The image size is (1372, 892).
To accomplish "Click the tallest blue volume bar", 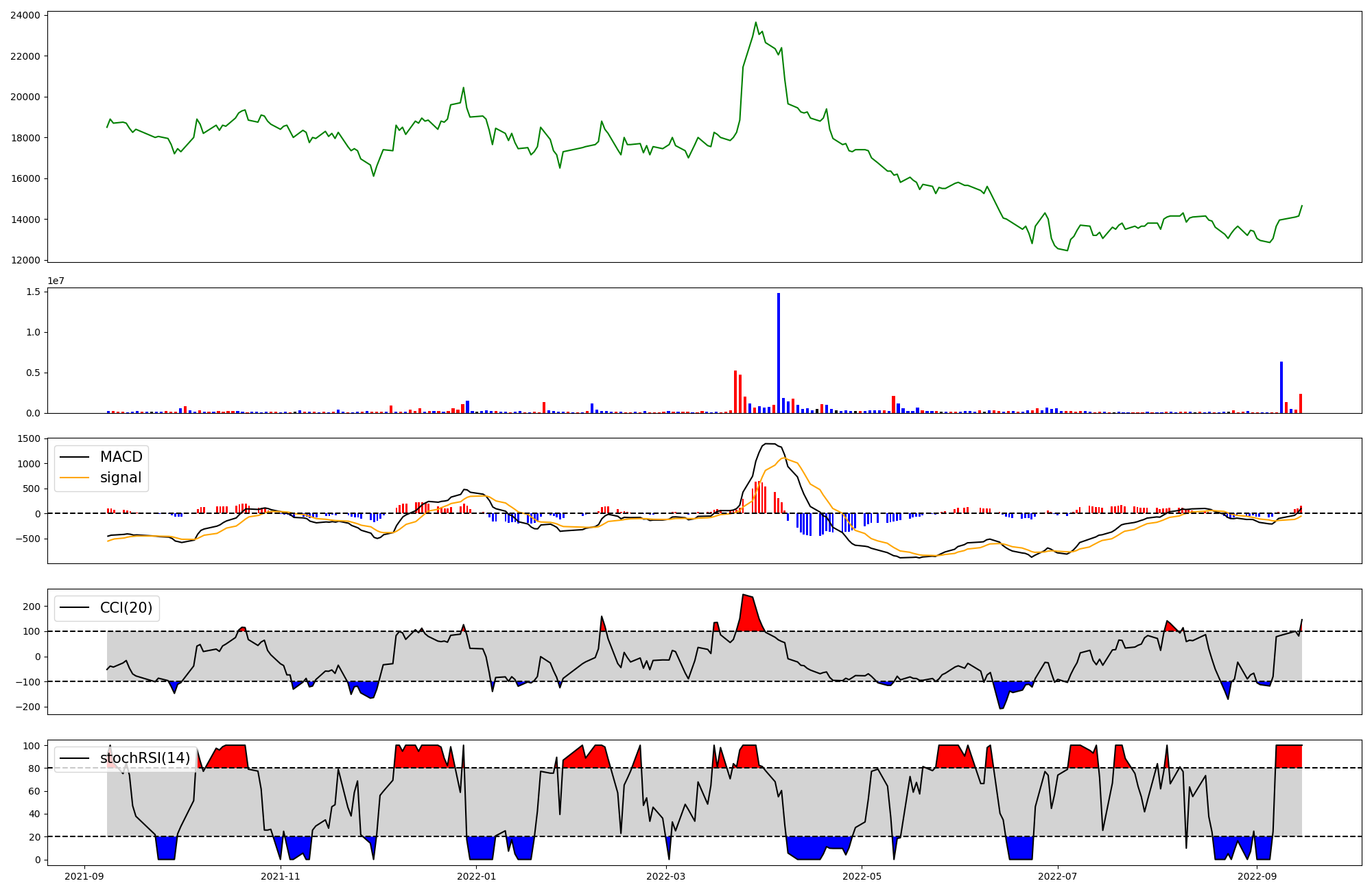I will tap(779, 353).
